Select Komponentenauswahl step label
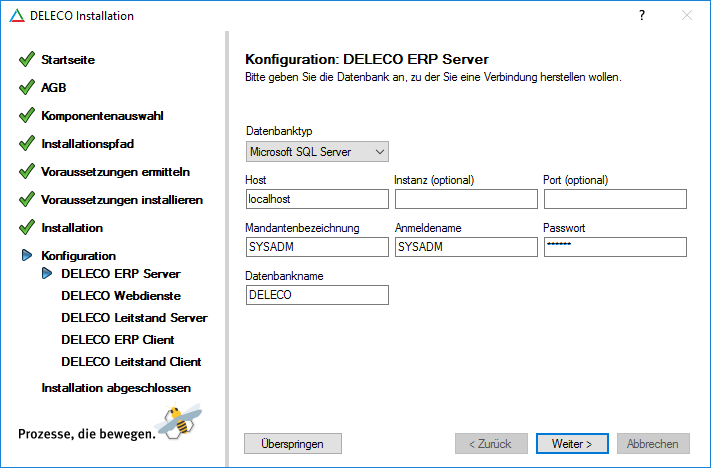The image size is (711, 468). click(102, 116)
